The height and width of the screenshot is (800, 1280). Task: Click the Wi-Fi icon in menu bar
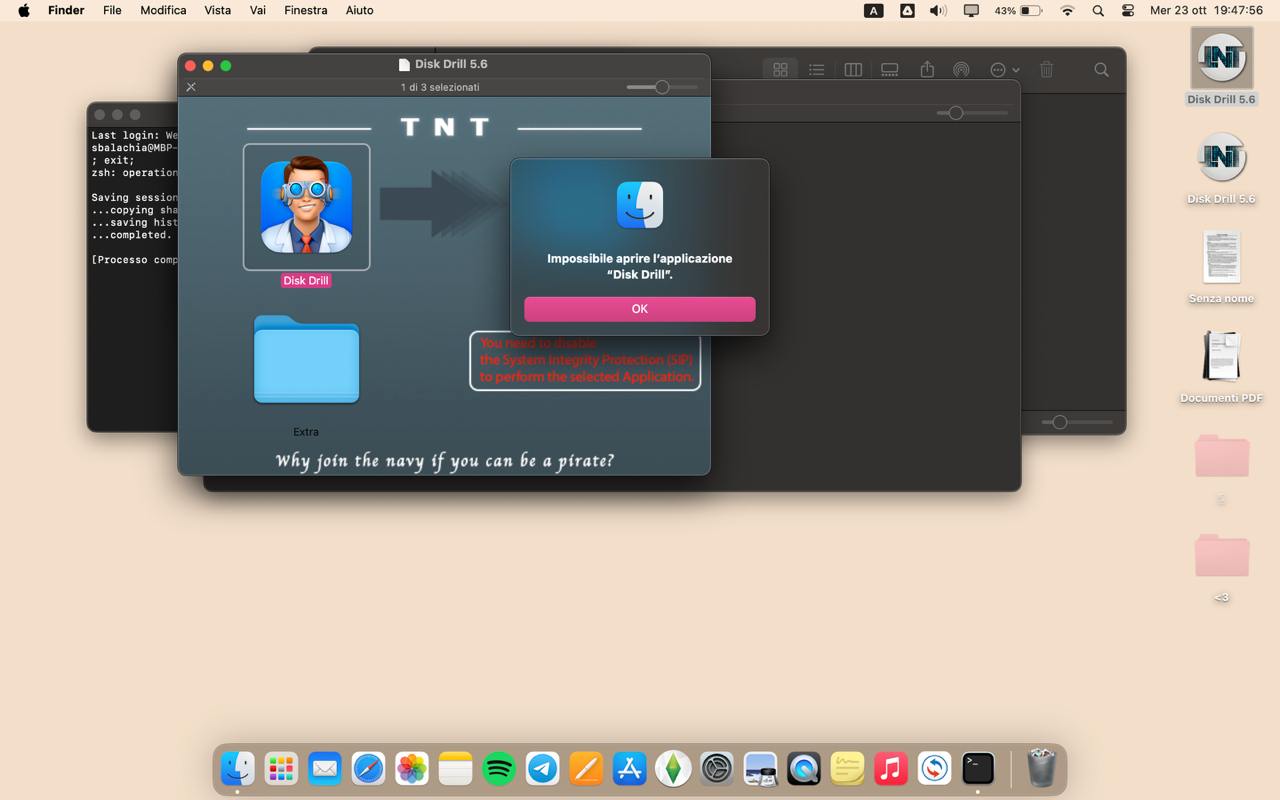point(1067,11)
